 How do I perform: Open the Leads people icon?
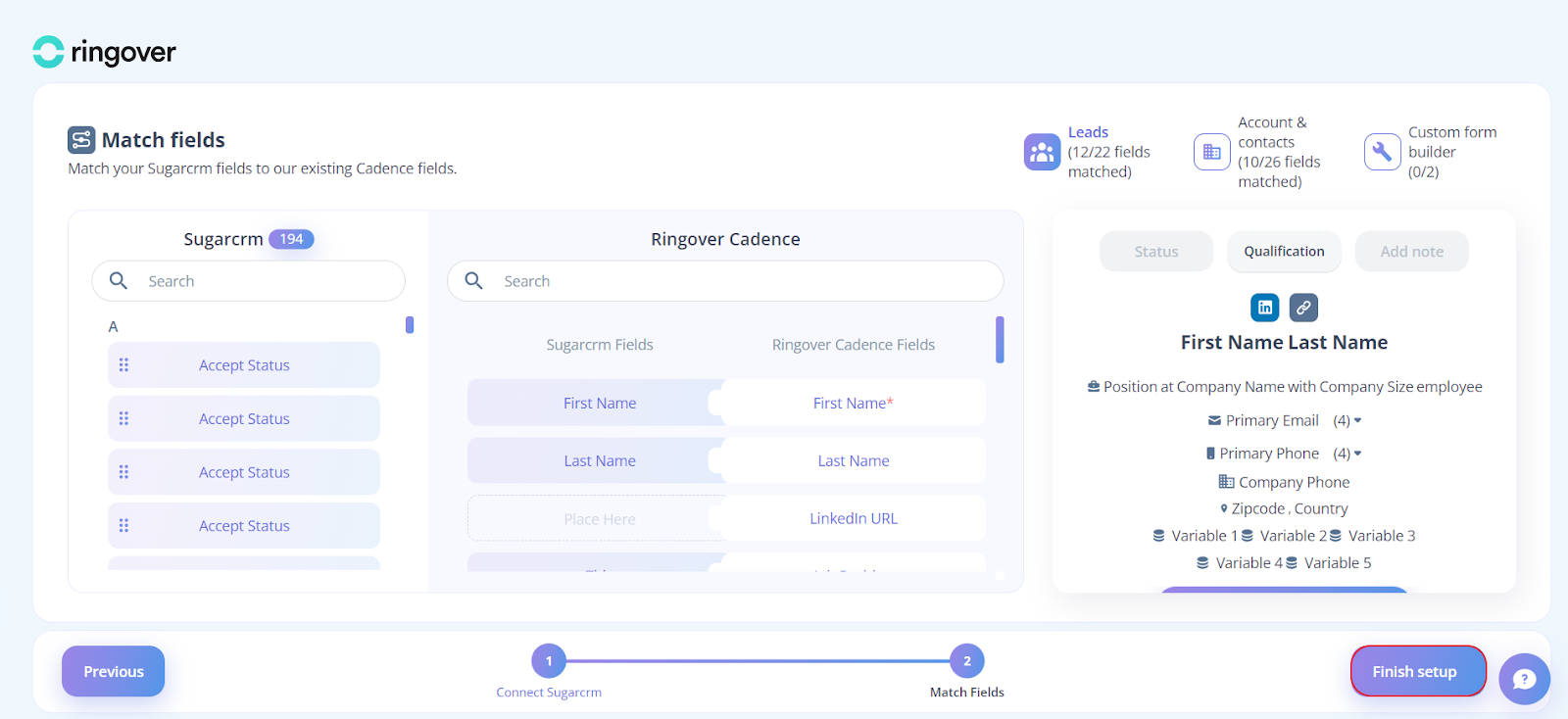[x=1042, y=152]
